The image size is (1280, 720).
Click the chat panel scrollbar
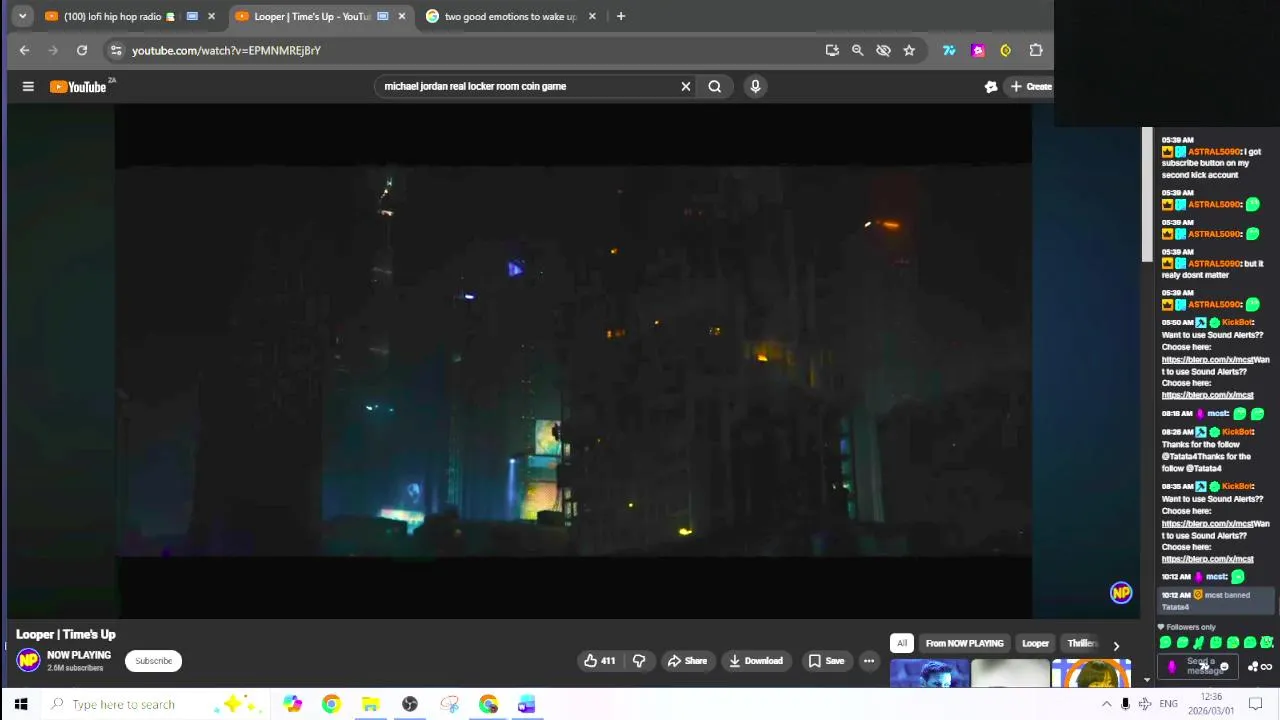1147,195
